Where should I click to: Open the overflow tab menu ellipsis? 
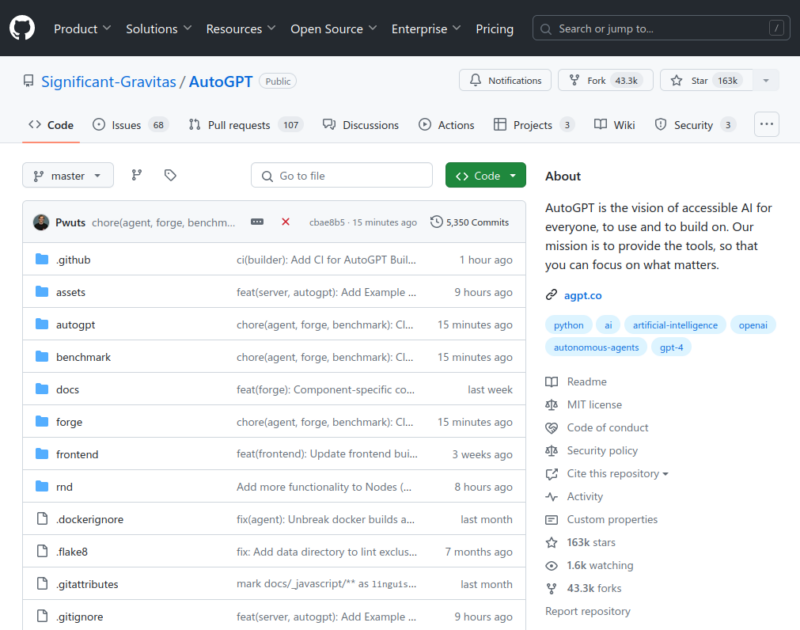click(x=766, y=123)
